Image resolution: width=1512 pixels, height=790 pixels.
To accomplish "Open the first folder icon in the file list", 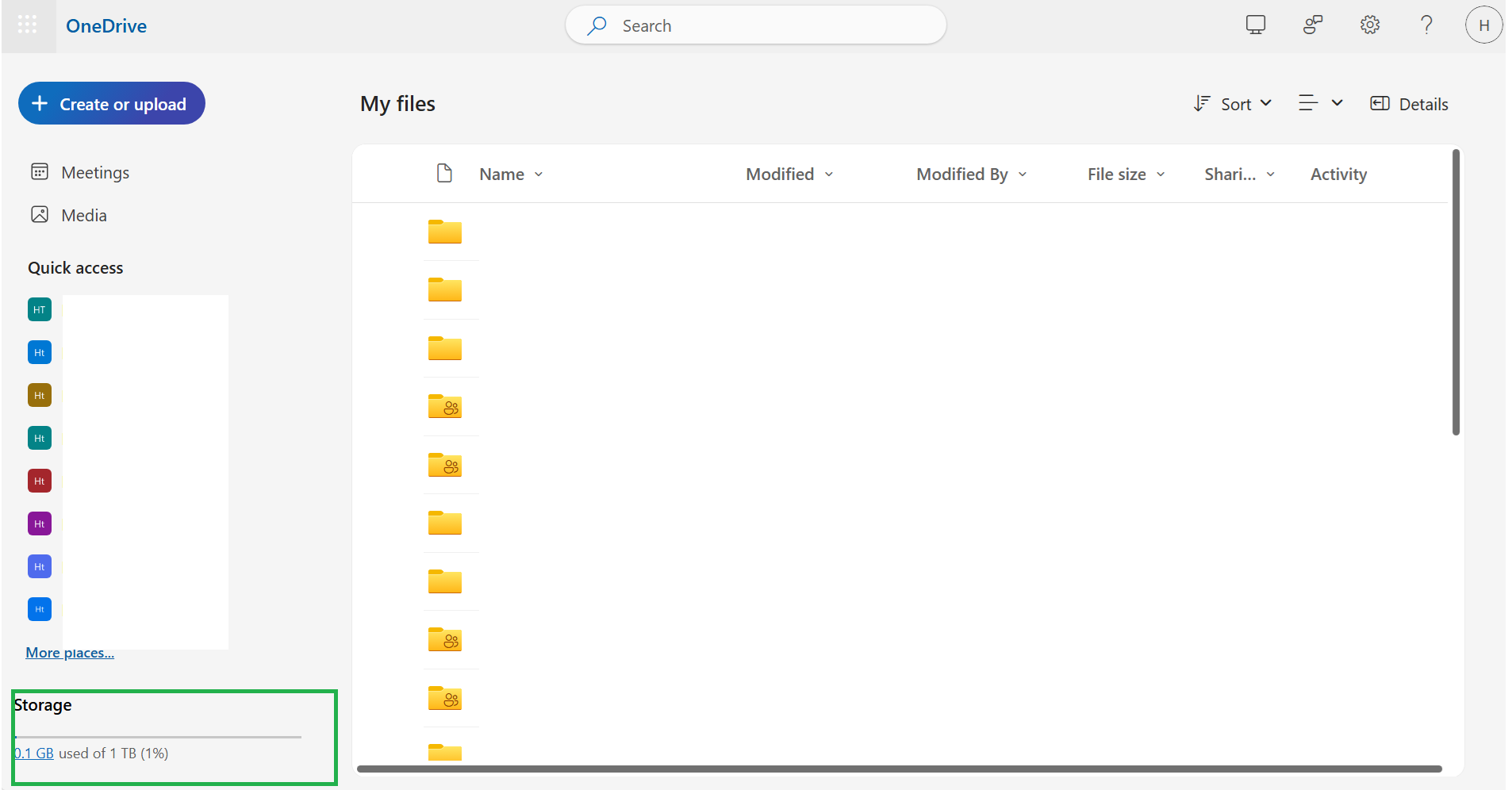I will pyautogui.click(x=445, y=232).
